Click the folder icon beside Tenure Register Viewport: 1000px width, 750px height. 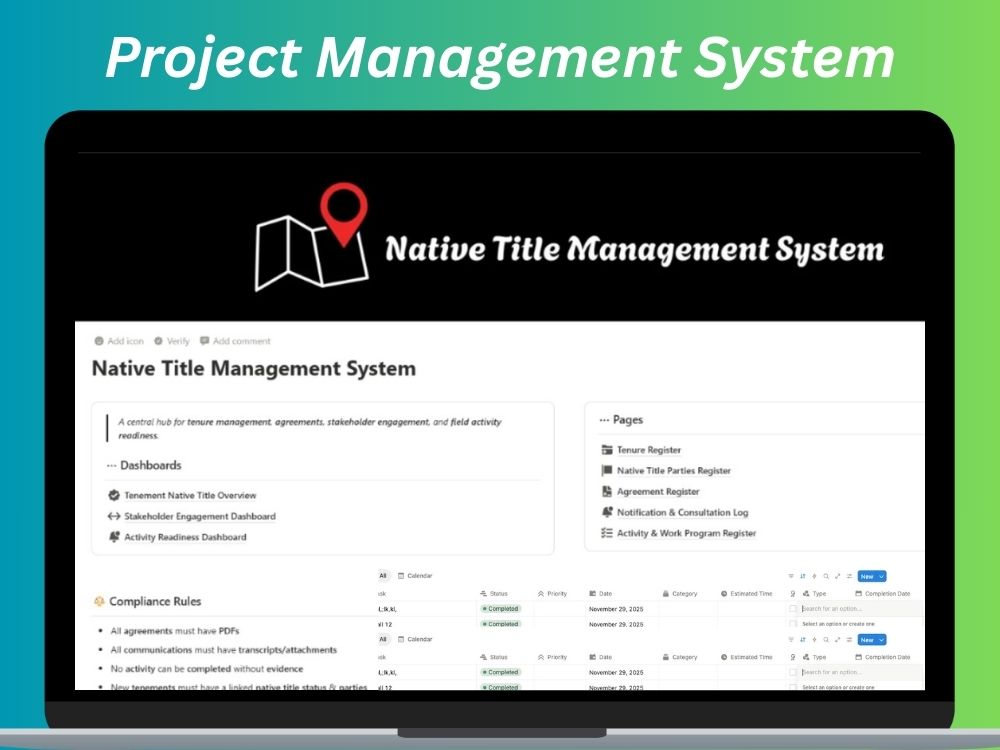tap(607, 450)
